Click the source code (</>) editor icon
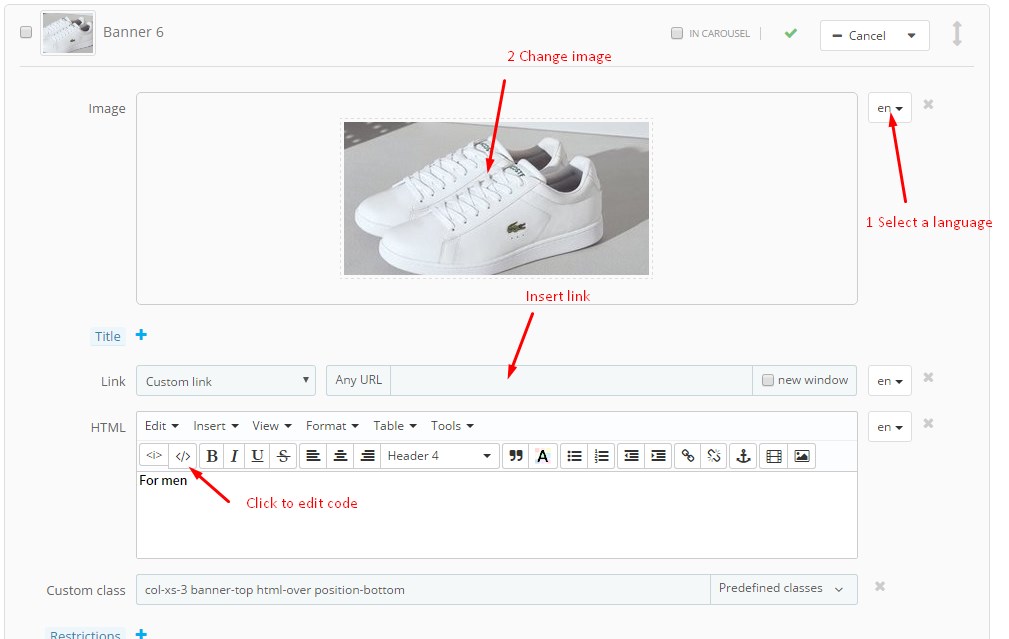The width and height of the screenshot is (1009, 639). pos(183,456)
